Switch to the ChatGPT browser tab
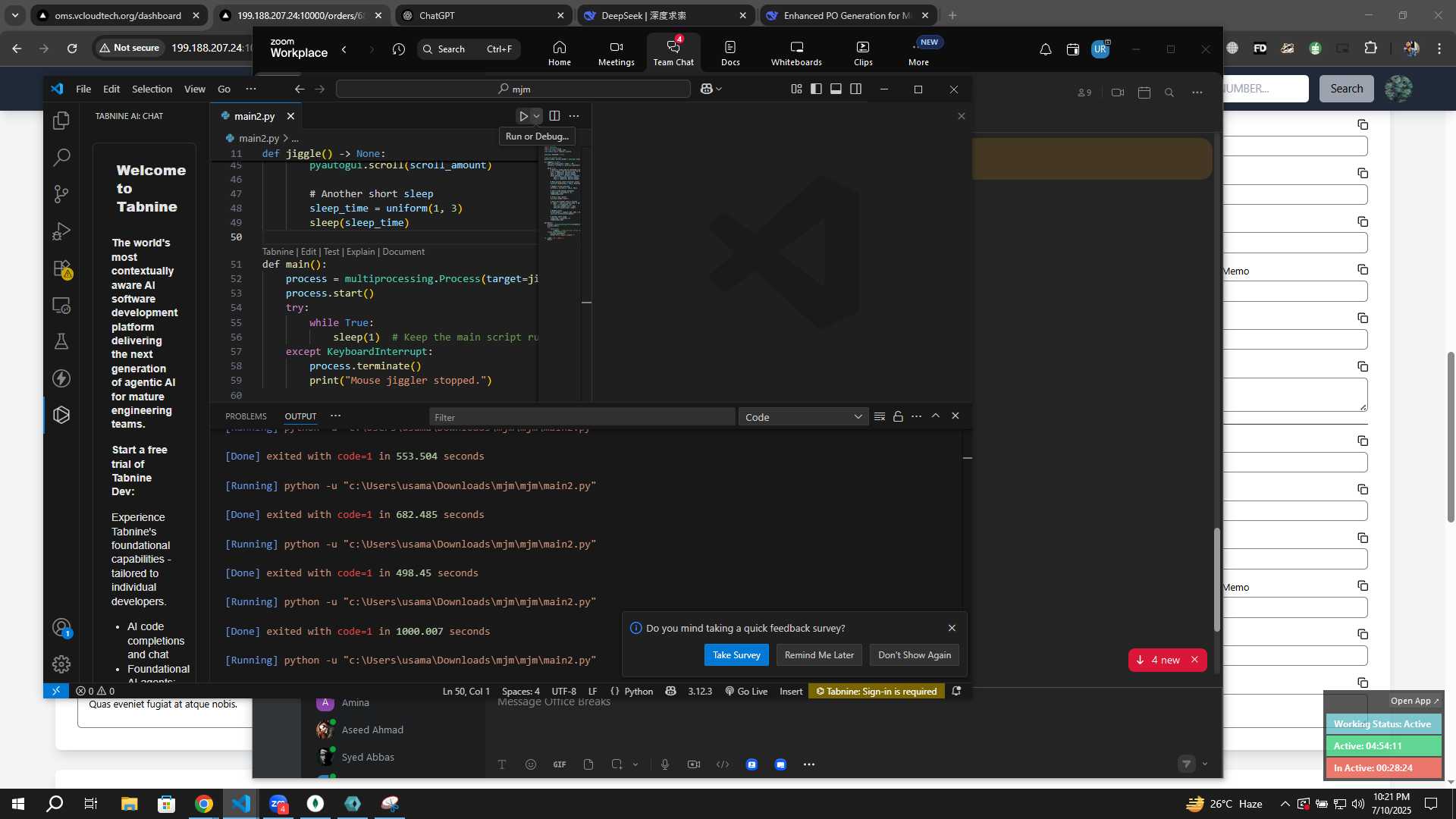1456x819 pixels. 483,15
